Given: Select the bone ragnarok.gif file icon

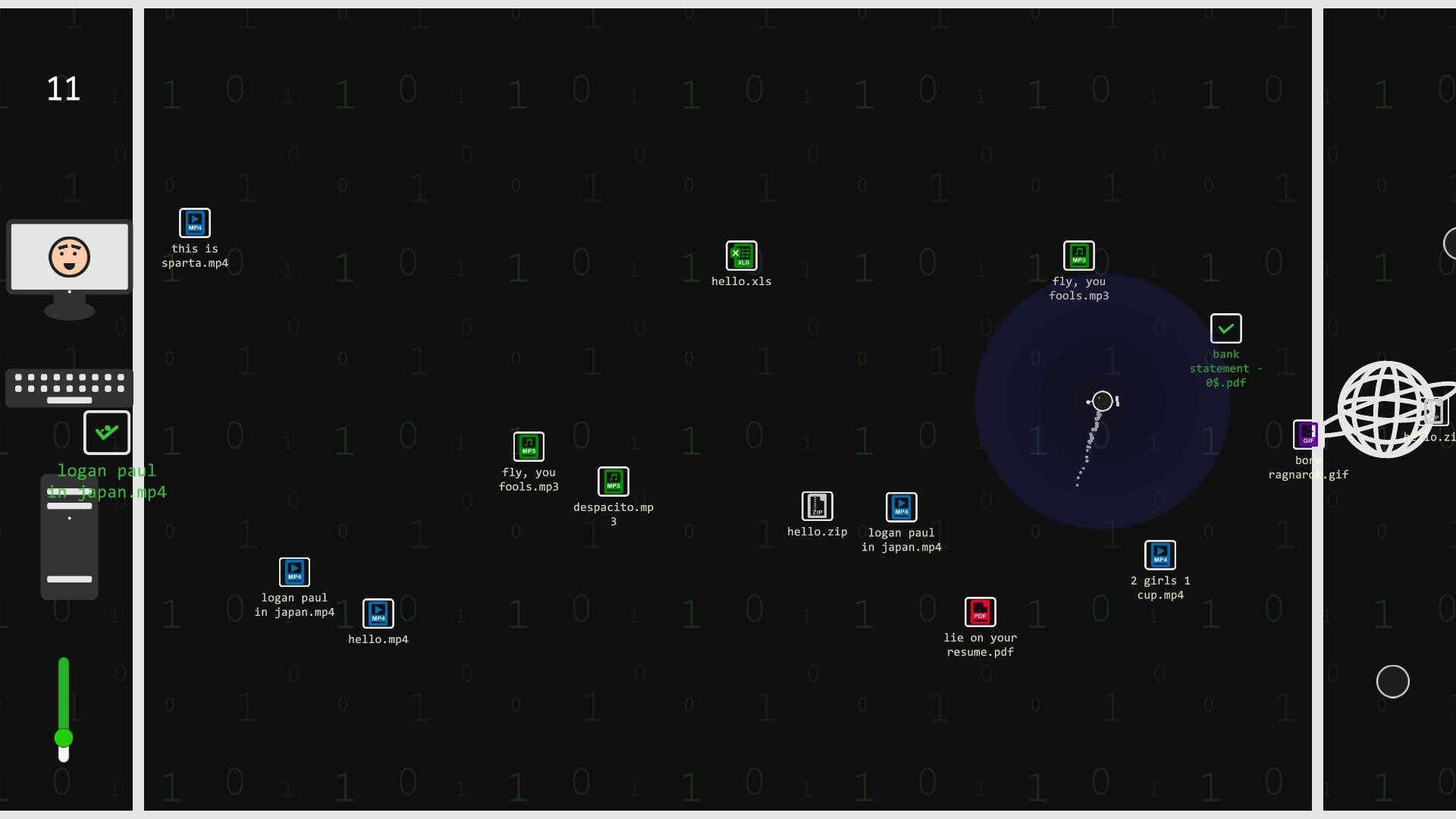Looking at the screenshot, I should (1307, 435).
